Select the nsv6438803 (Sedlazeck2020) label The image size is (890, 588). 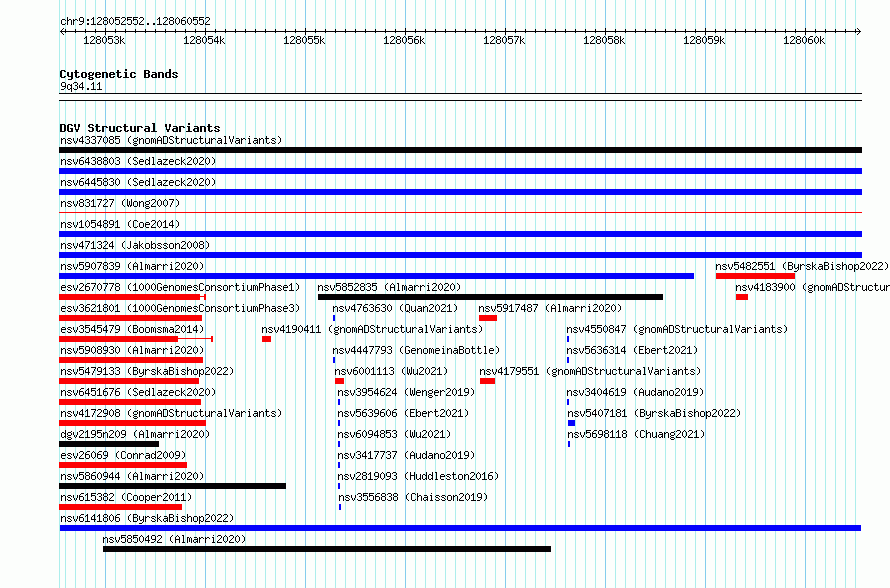[x=138, y=161]
